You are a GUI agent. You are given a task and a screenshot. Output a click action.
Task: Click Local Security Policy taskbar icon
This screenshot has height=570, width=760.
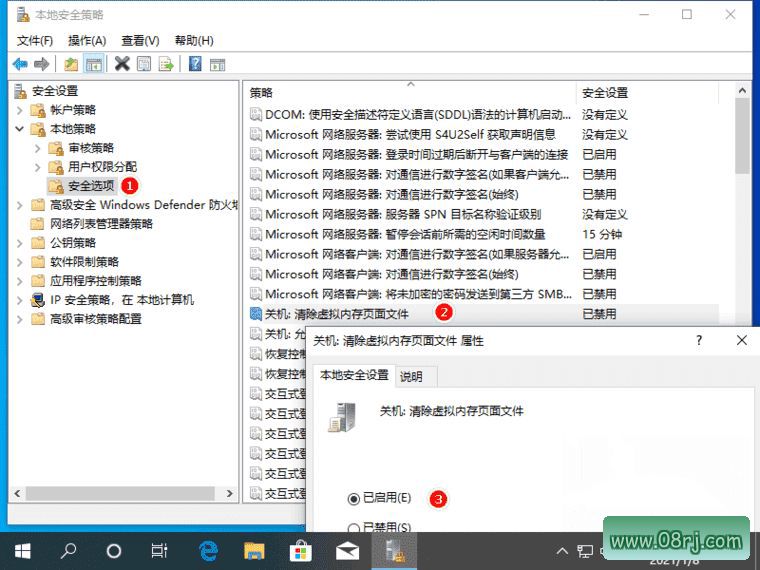[x=394, y=551]
